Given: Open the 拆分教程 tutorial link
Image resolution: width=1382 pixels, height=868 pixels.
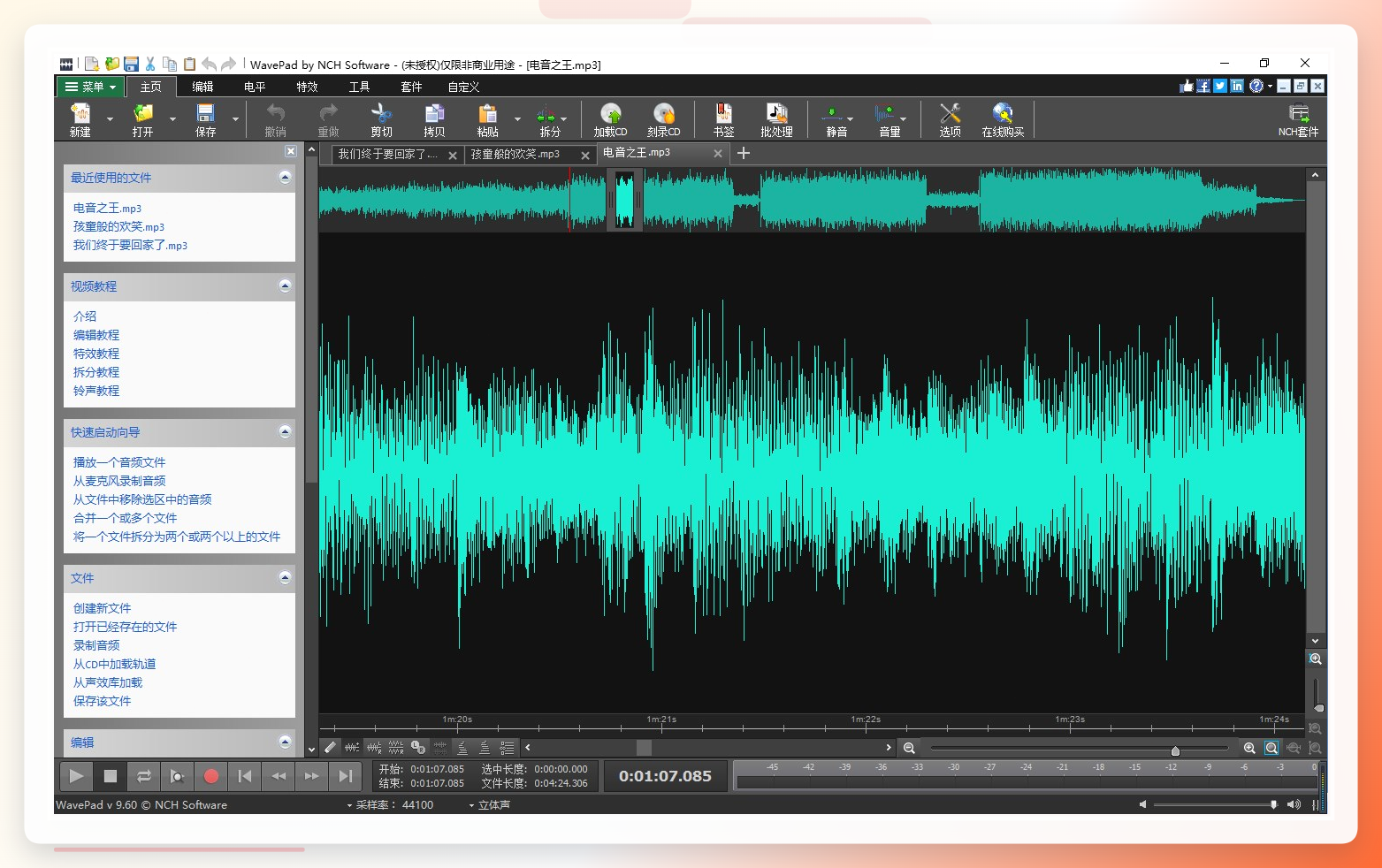Looking at the screenshot, I should click(x=96, y=372).
